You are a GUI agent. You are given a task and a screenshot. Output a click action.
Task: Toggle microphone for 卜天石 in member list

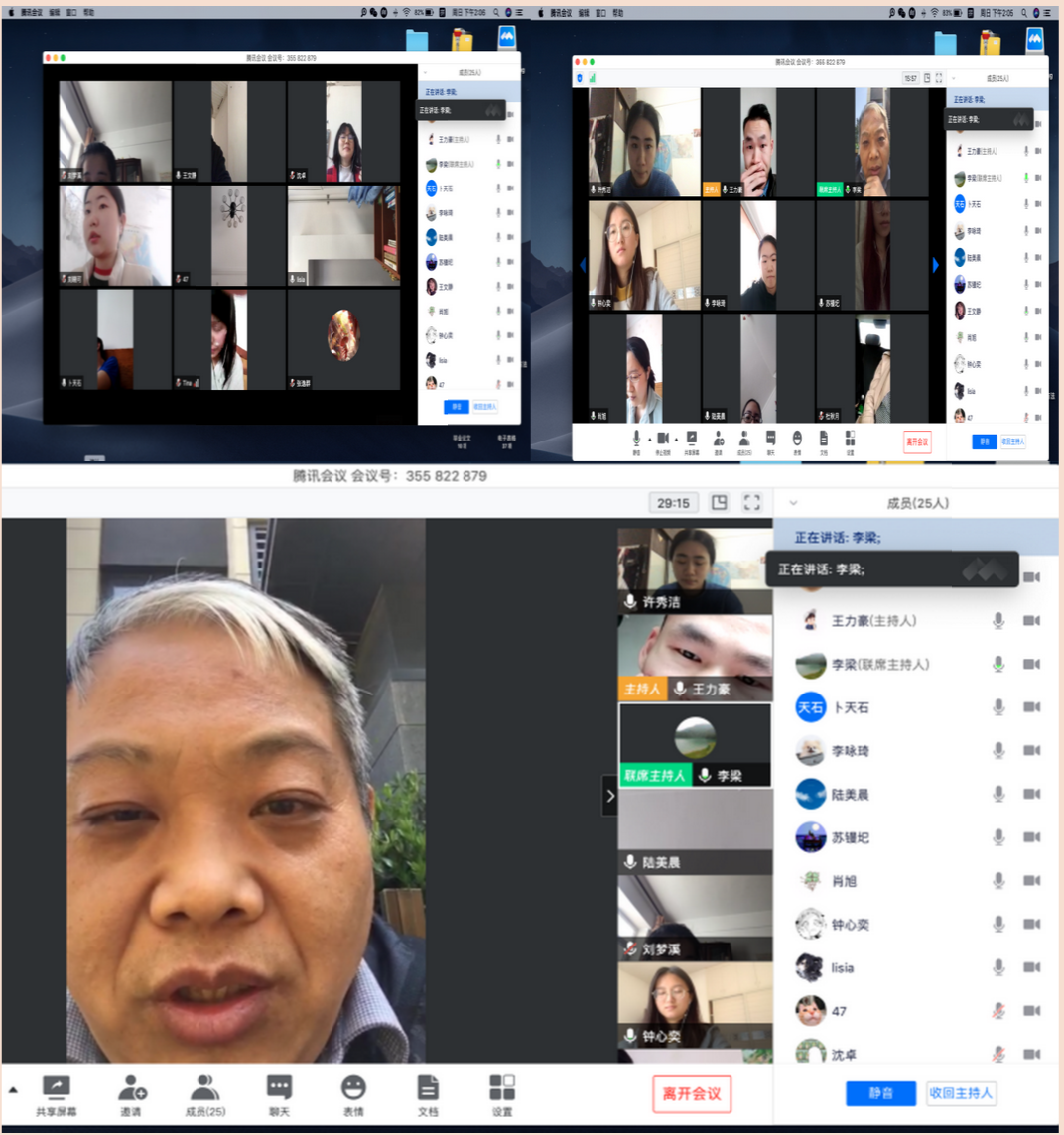pos(998,707)
